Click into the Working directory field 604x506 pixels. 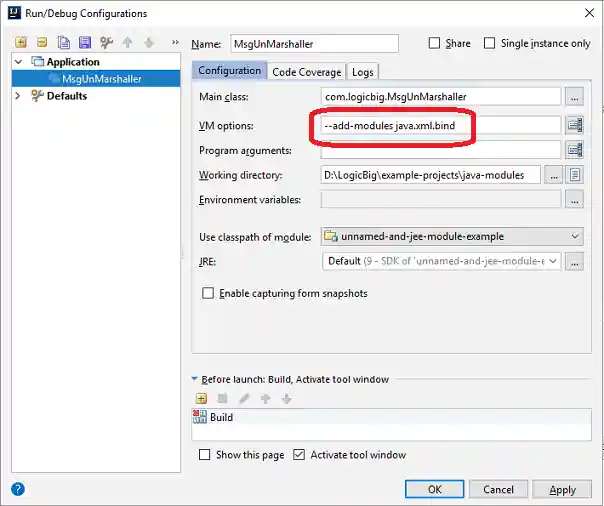tap(430, 175)
